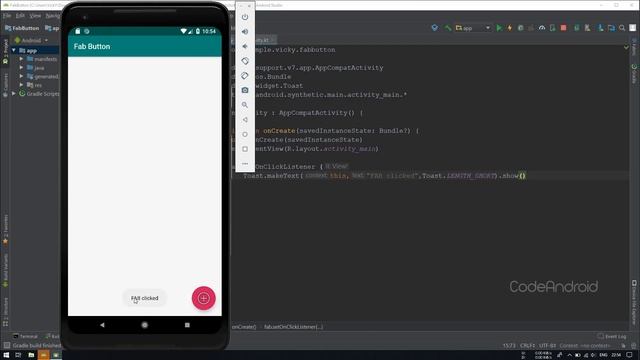Open search everywhere magnifier in toolbar

coord(622,28)
